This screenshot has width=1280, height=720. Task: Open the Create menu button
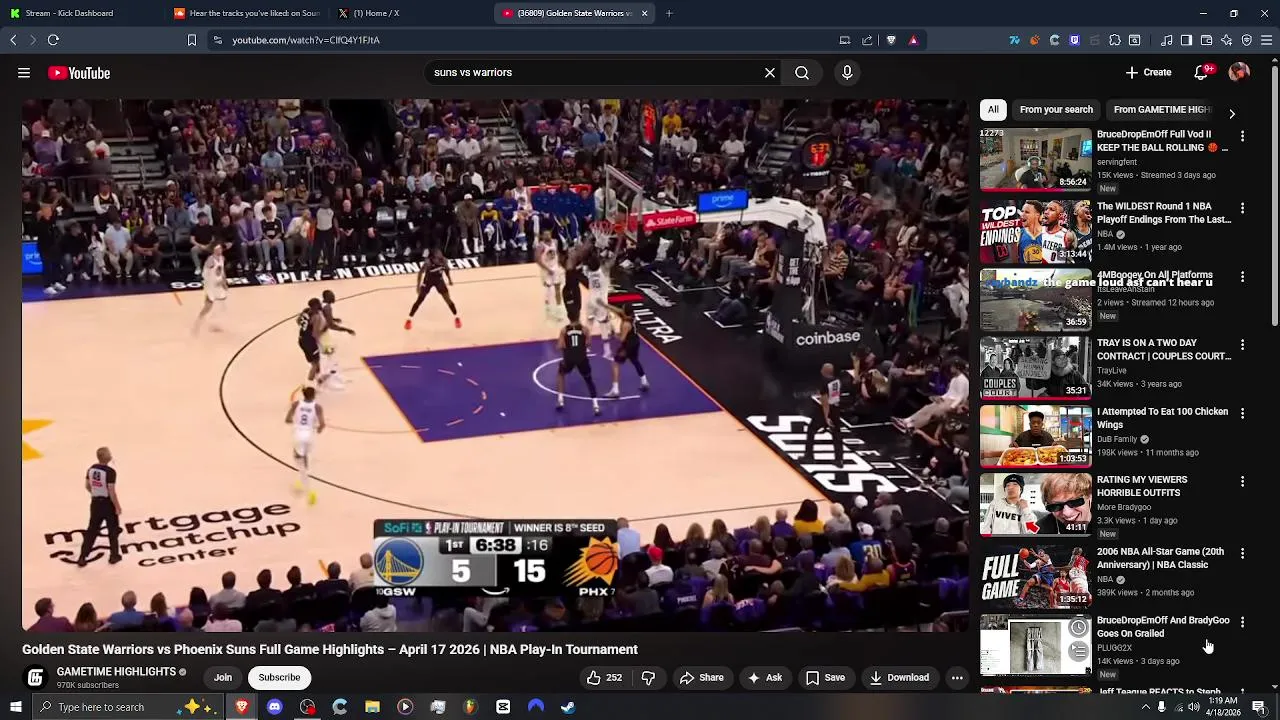click(x=1148, y=72)
